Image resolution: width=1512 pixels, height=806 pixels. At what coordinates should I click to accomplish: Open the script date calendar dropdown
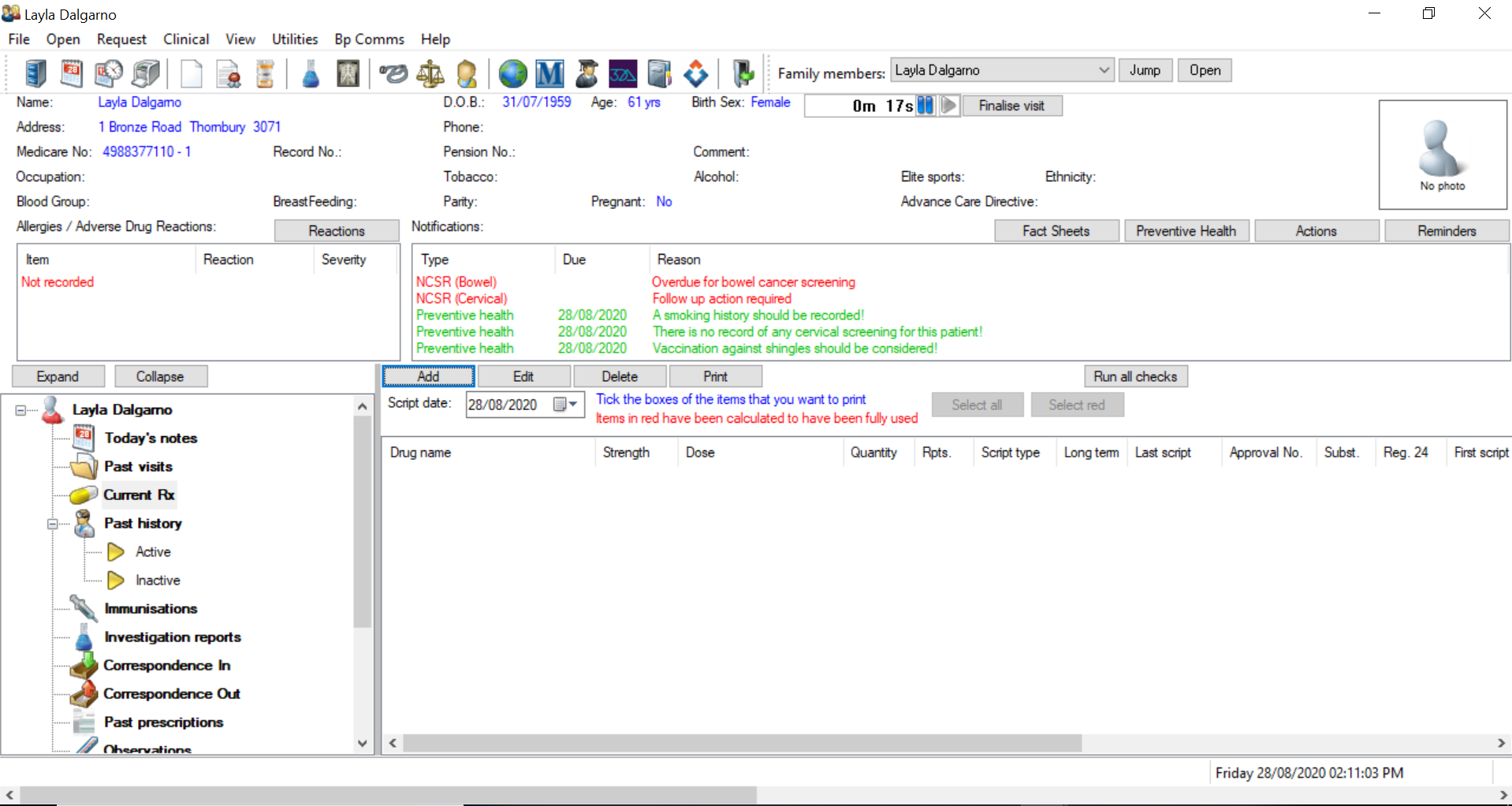pos(566,405)
